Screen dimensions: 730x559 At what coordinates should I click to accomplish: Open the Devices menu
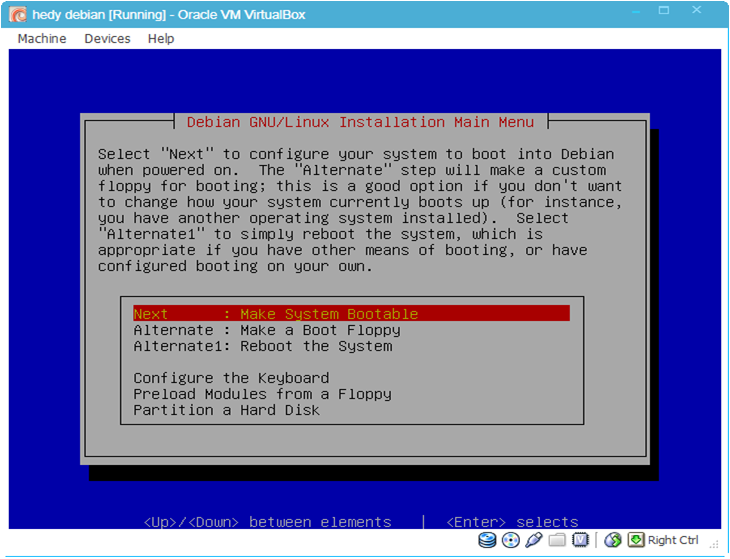(107, 39)
